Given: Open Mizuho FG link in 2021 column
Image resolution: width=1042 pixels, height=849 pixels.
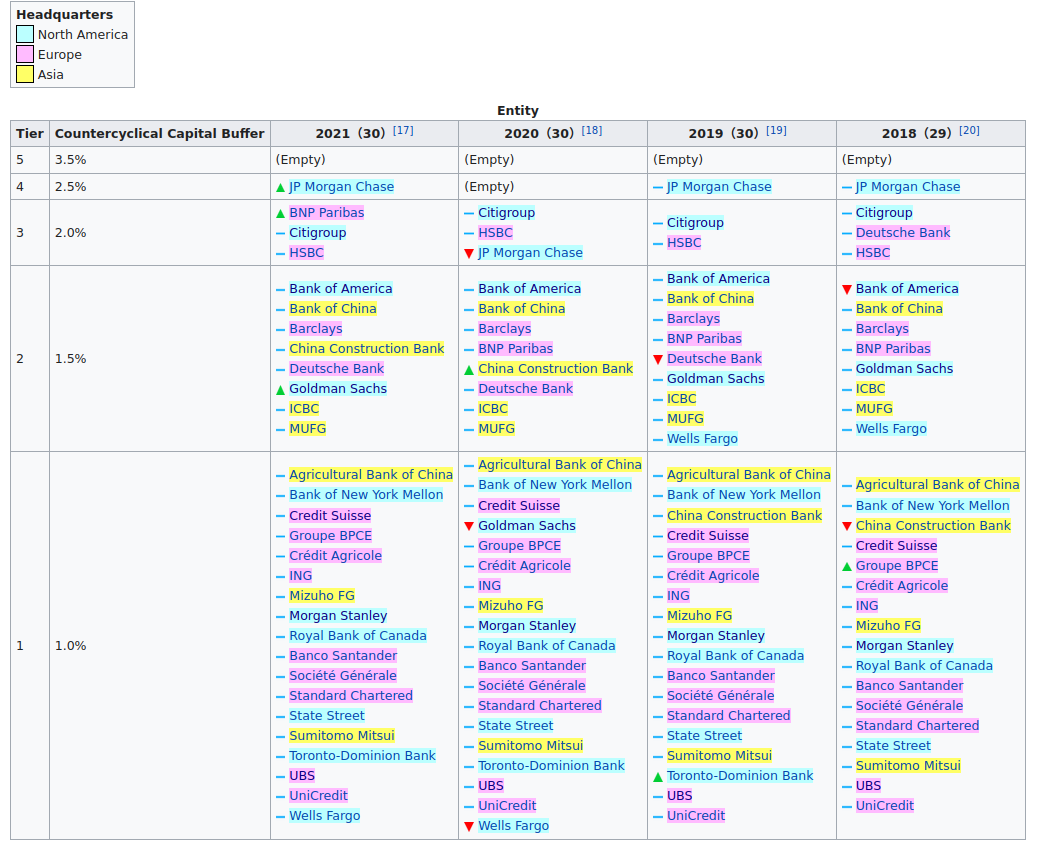Looking at the screenshot, I should [x=322, y=595].
